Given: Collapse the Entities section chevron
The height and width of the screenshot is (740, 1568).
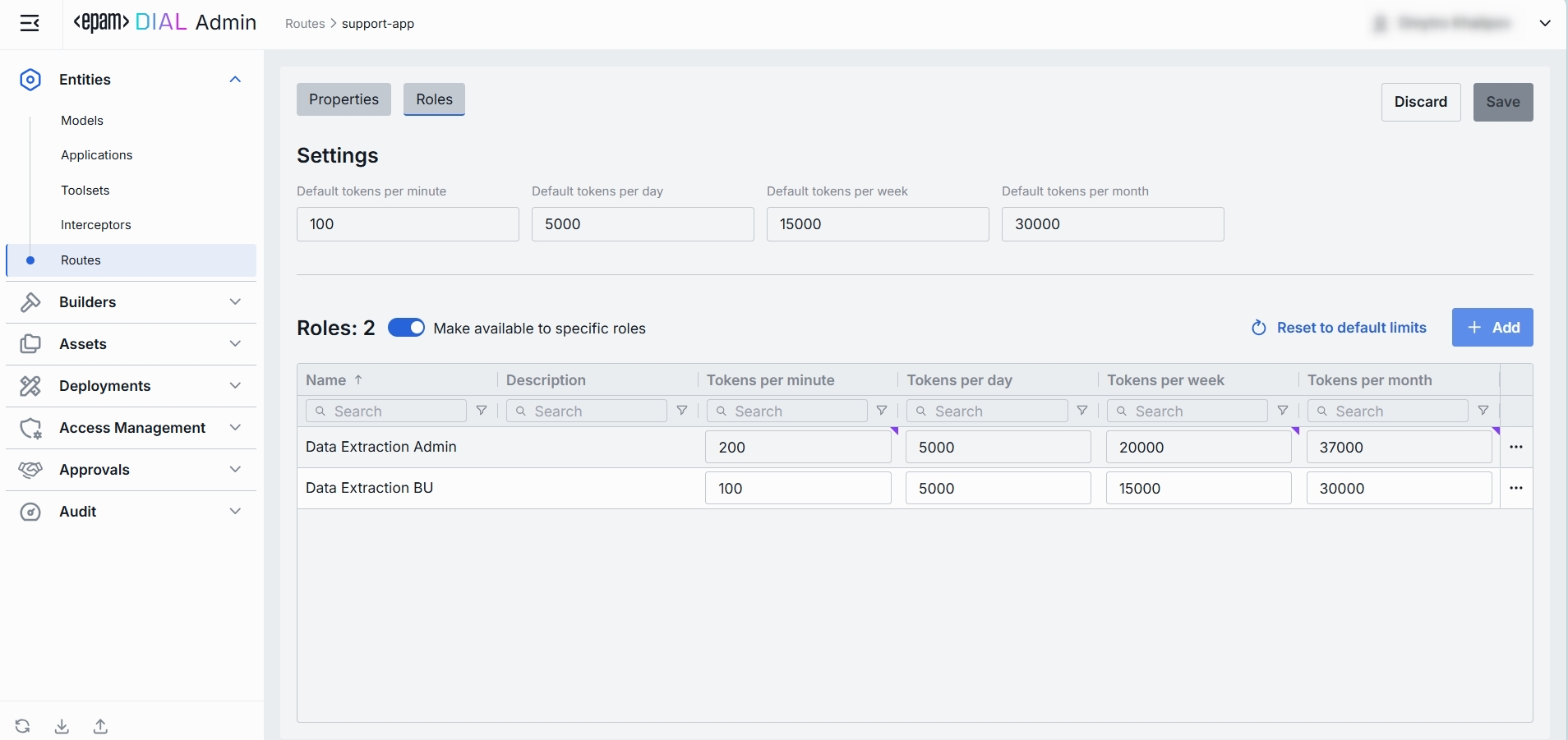Looking at the screenshot, I should [235, 80].
